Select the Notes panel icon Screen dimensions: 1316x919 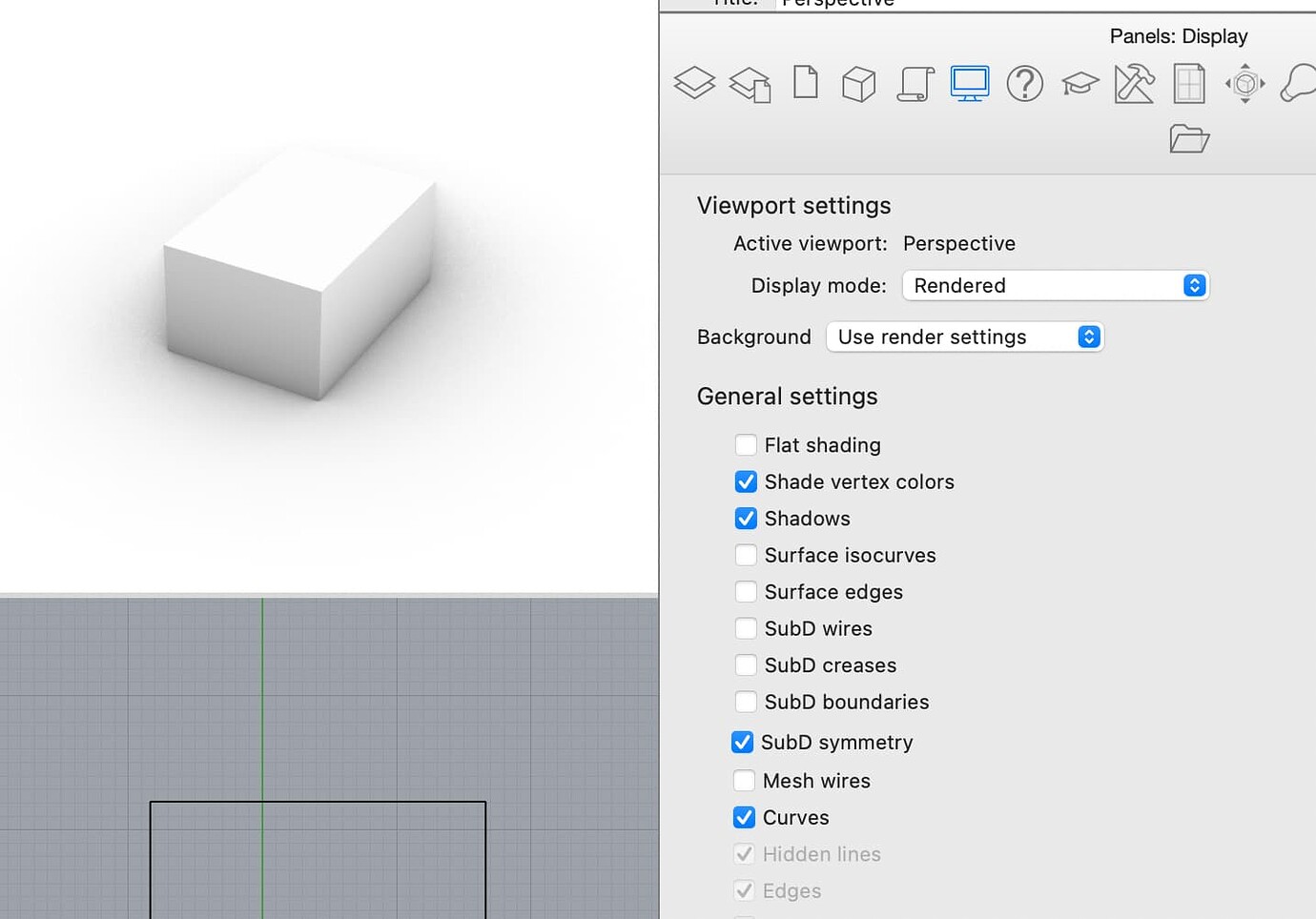pos(805,84)
